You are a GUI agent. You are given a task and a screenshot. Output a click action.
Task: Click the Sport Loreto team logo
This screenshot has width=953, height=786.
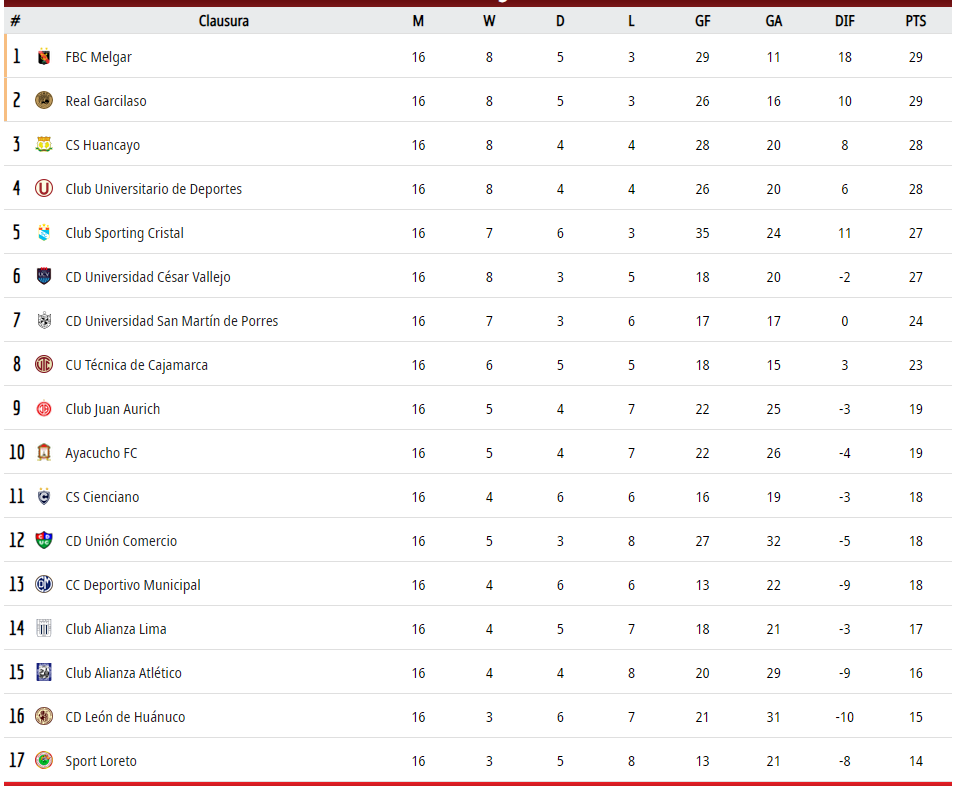pyautogui.click(x=44, y=760)
